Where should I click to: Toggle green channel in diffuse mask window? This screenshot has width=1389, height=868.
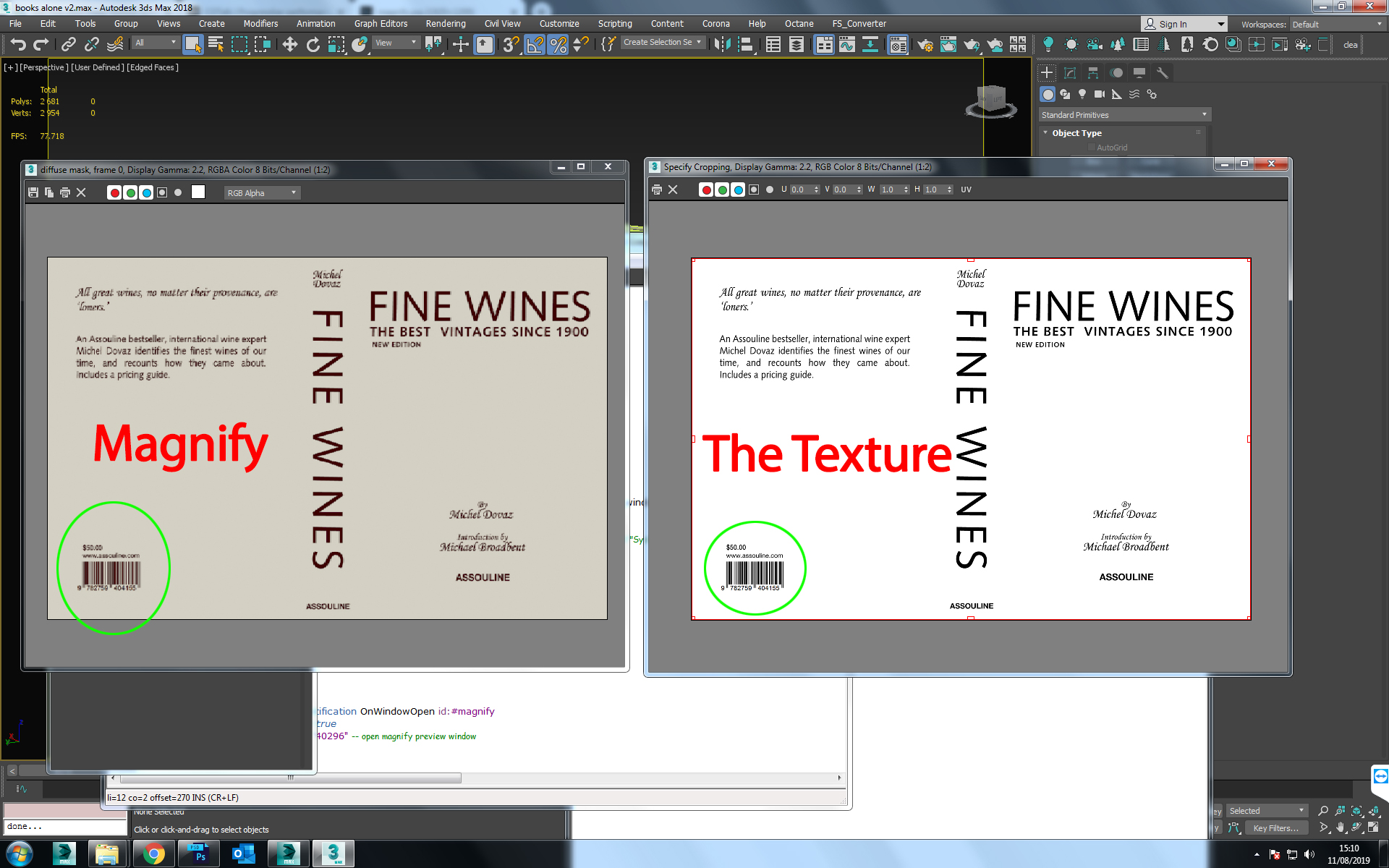click(x=130, y=192)
